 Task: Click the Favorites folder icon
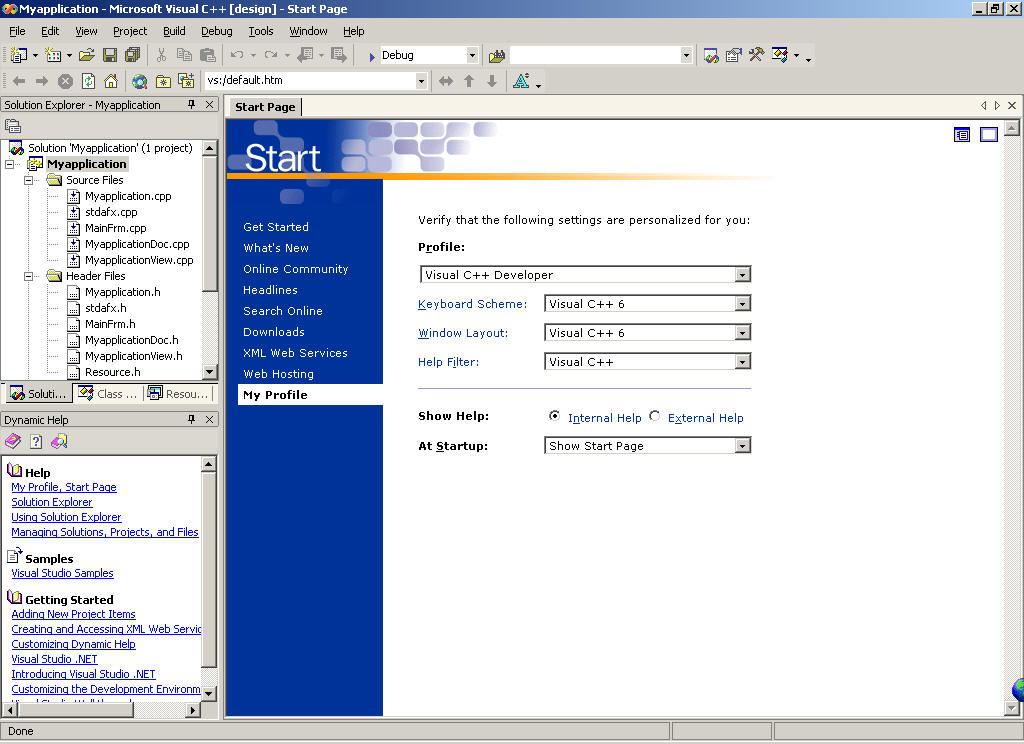163,81
